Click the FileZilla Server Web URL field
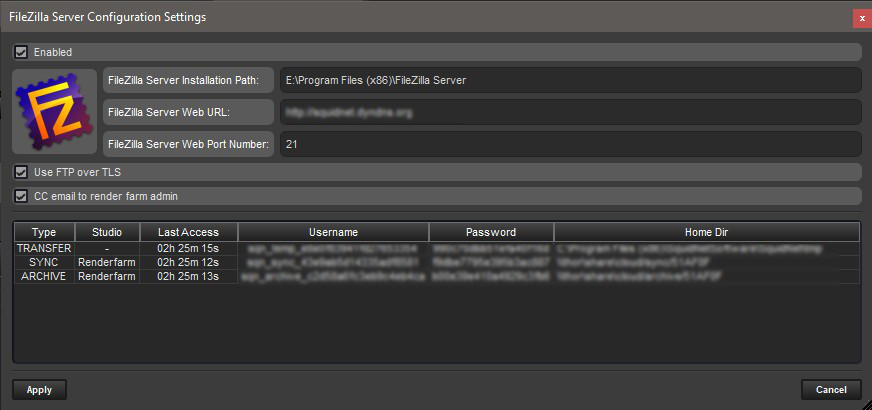Screen dimensions: 872x410 [x=571, y=112]
